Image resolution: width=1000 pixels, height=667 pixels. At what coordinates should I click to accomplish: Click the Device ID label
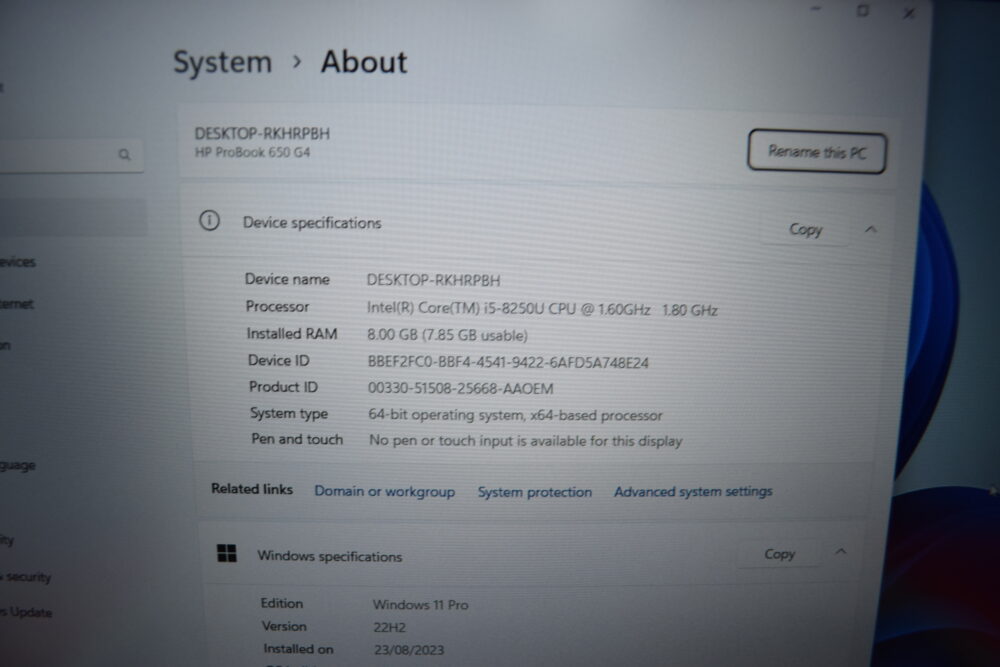pyautogui.click(x=279, y=360)
